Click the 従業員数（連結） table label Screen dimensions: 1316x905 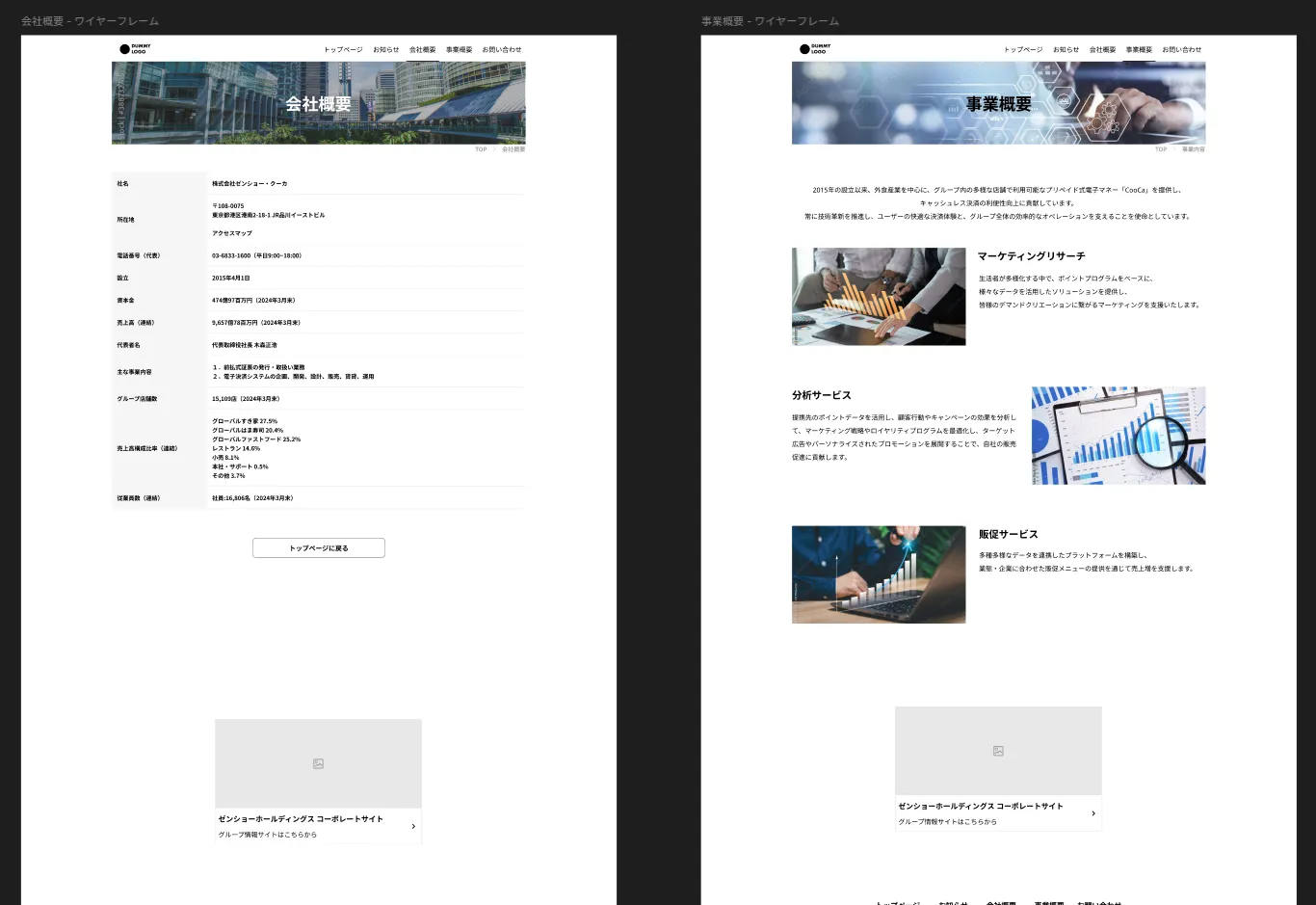[x=139, y=498]
